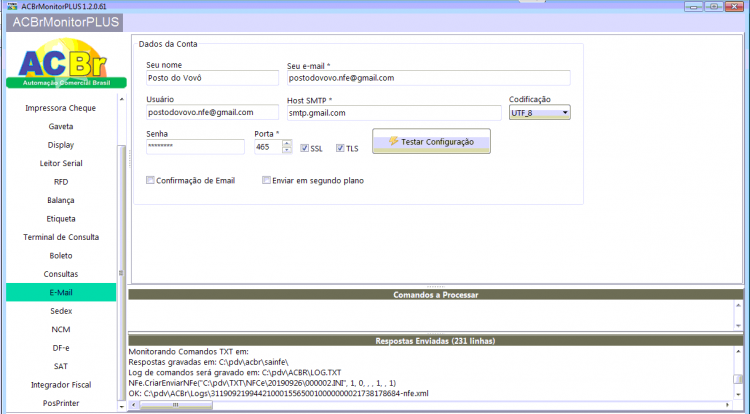Viewport: 750px width, 414px height.
Task: Click horizontal scrollbar left arrow in responses
Action: point(133,405)
